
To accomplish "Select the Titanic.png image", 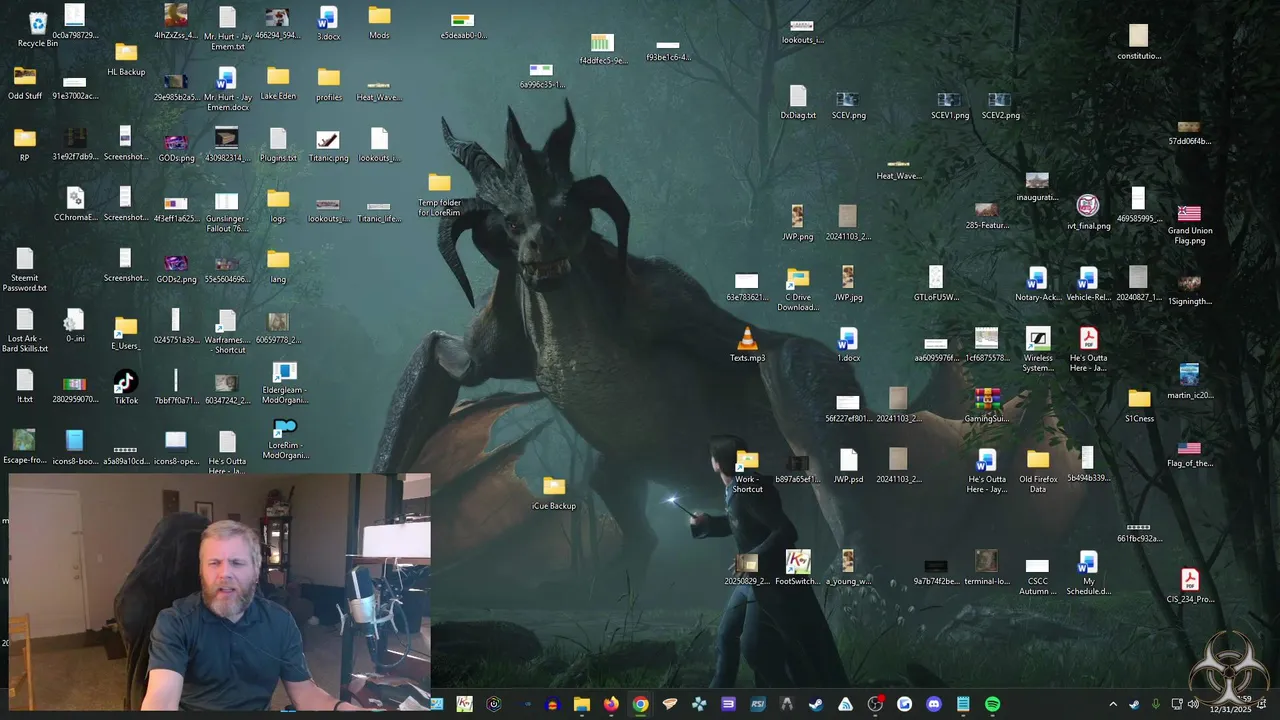I will pos(328,145).
